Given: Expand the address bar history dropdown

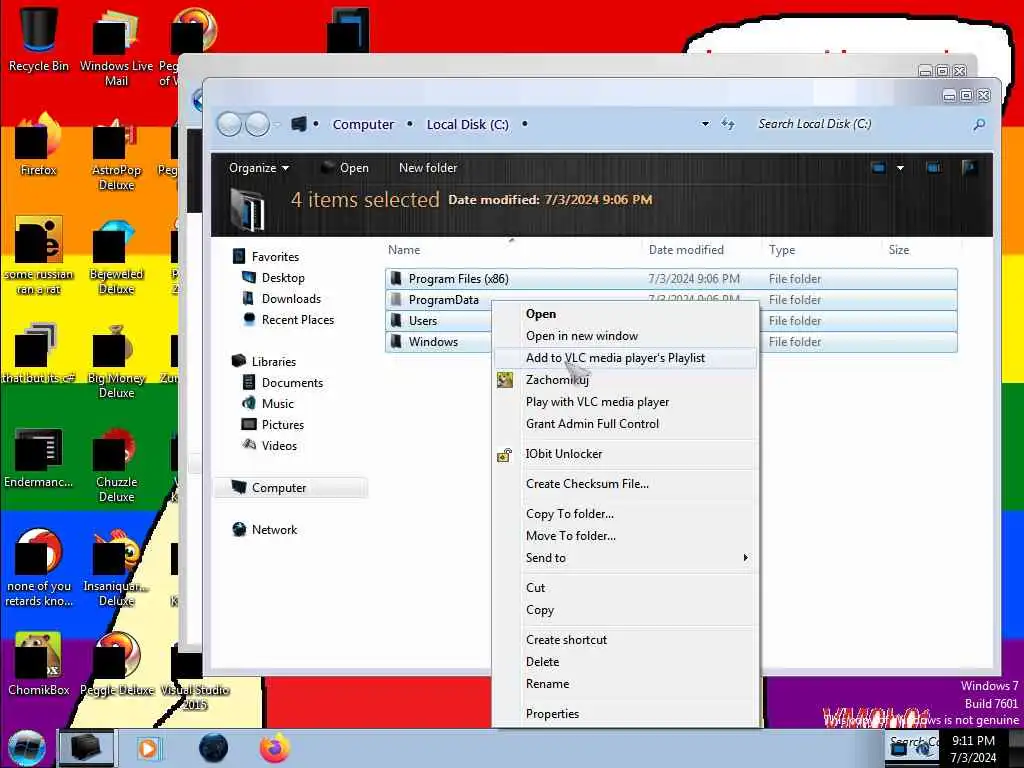Looking at the screenshot, I should pos(705,124).
